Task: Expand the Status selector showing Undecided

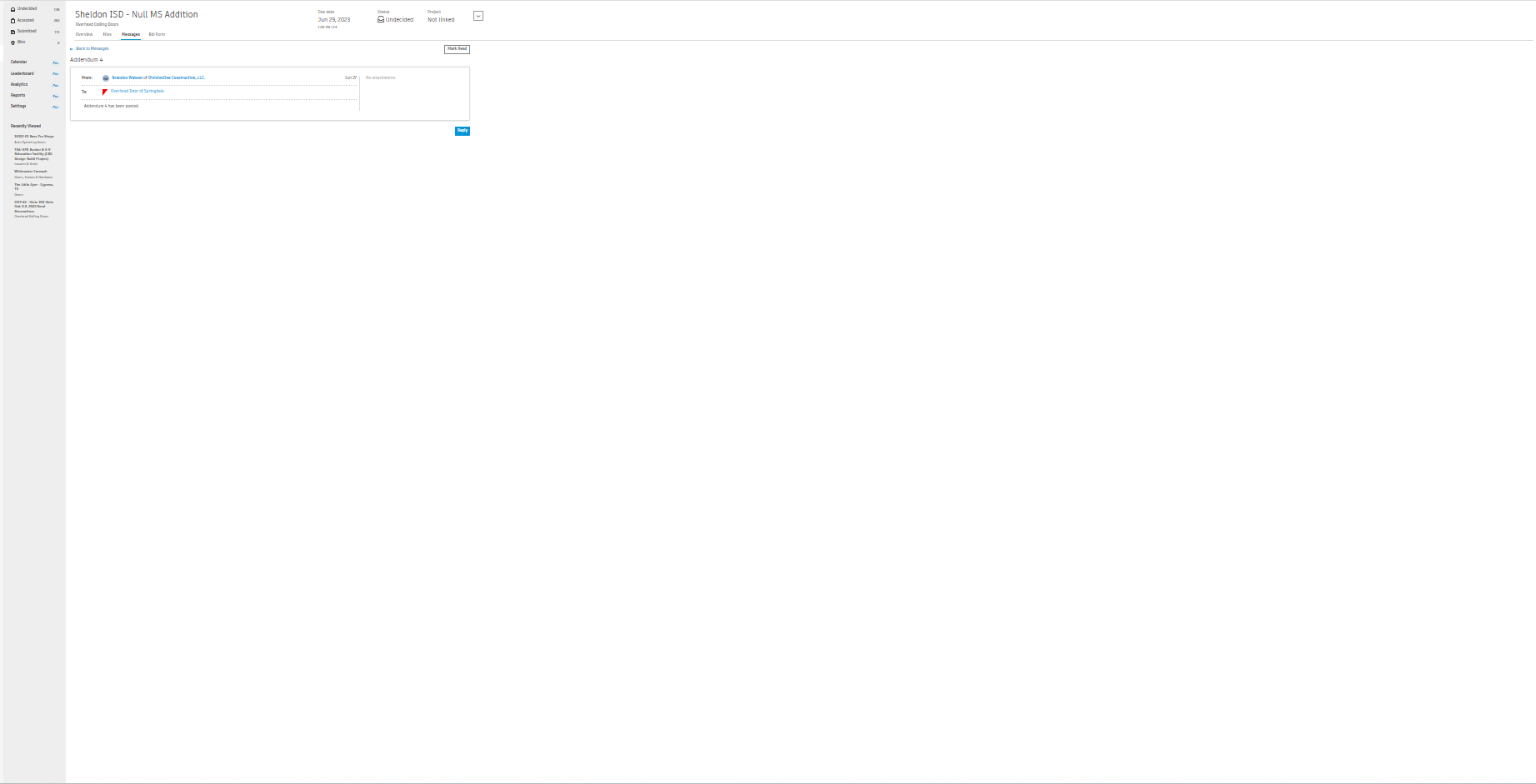Action: click(397, 19)
